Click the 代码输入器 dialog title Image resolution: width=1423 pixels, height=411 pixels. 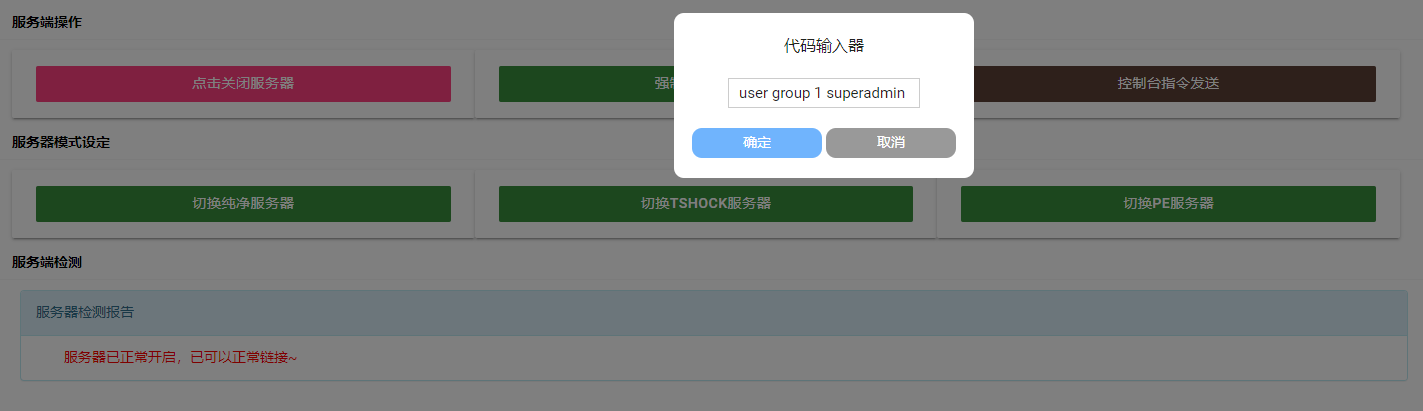(x=823, y=46)
